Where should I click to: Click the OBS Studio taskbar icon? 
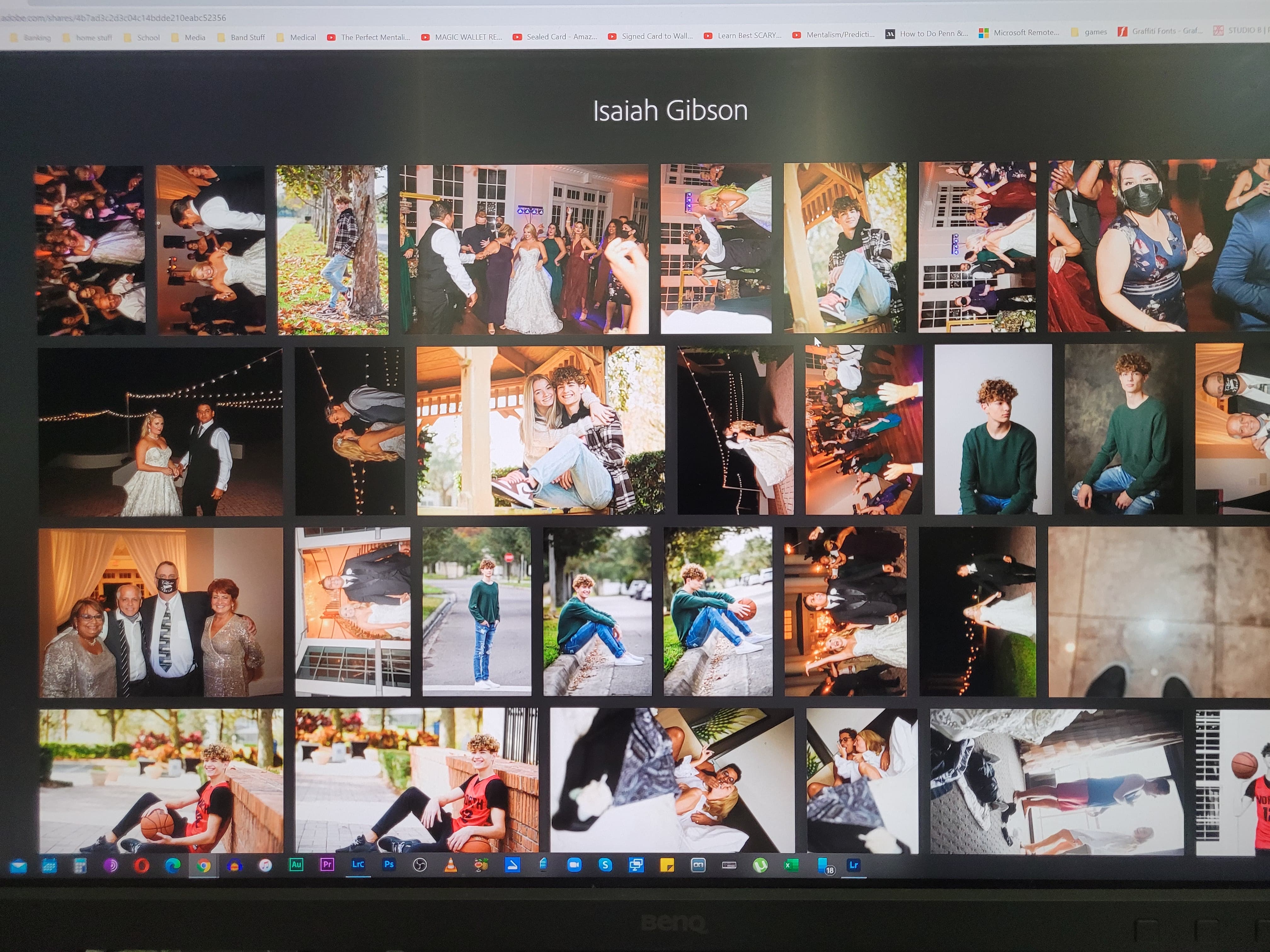click(420, 865)
